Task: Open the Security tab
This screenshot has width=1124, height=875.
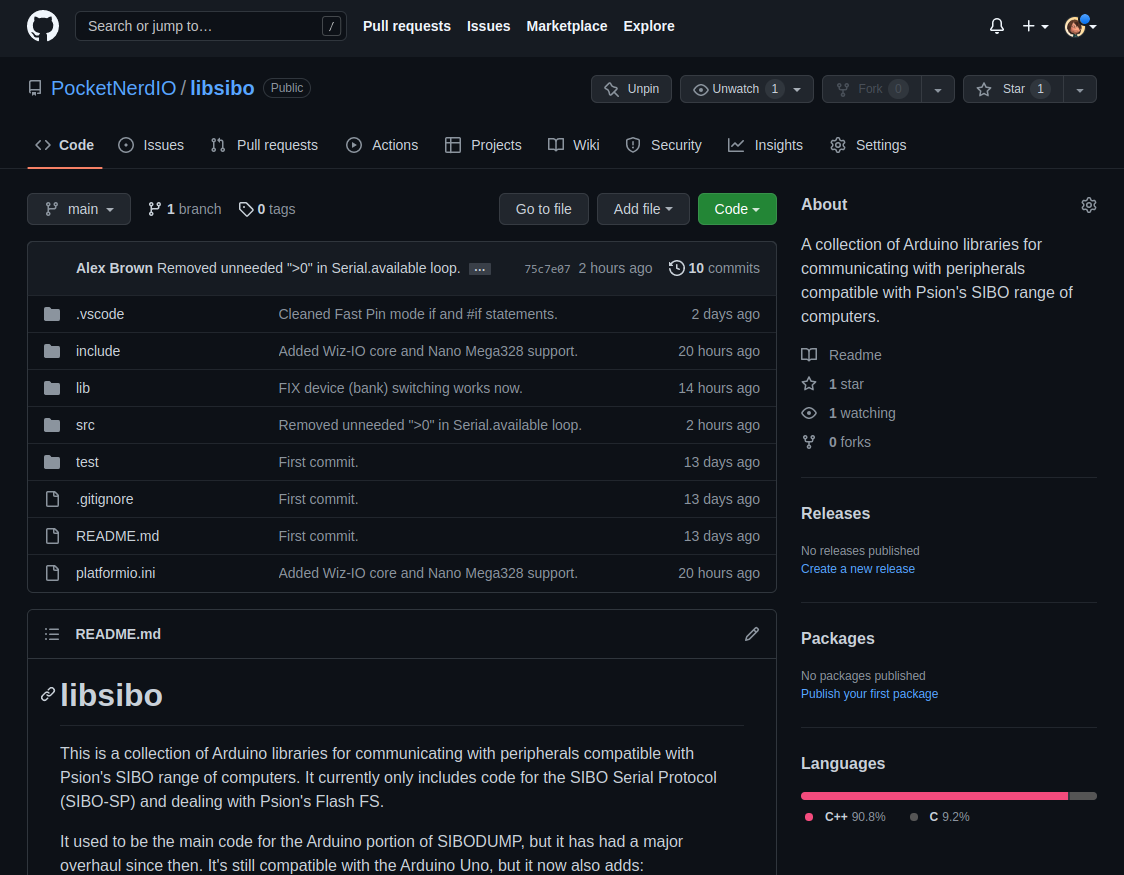Action: pyautogui.click(x=663, y=145)
